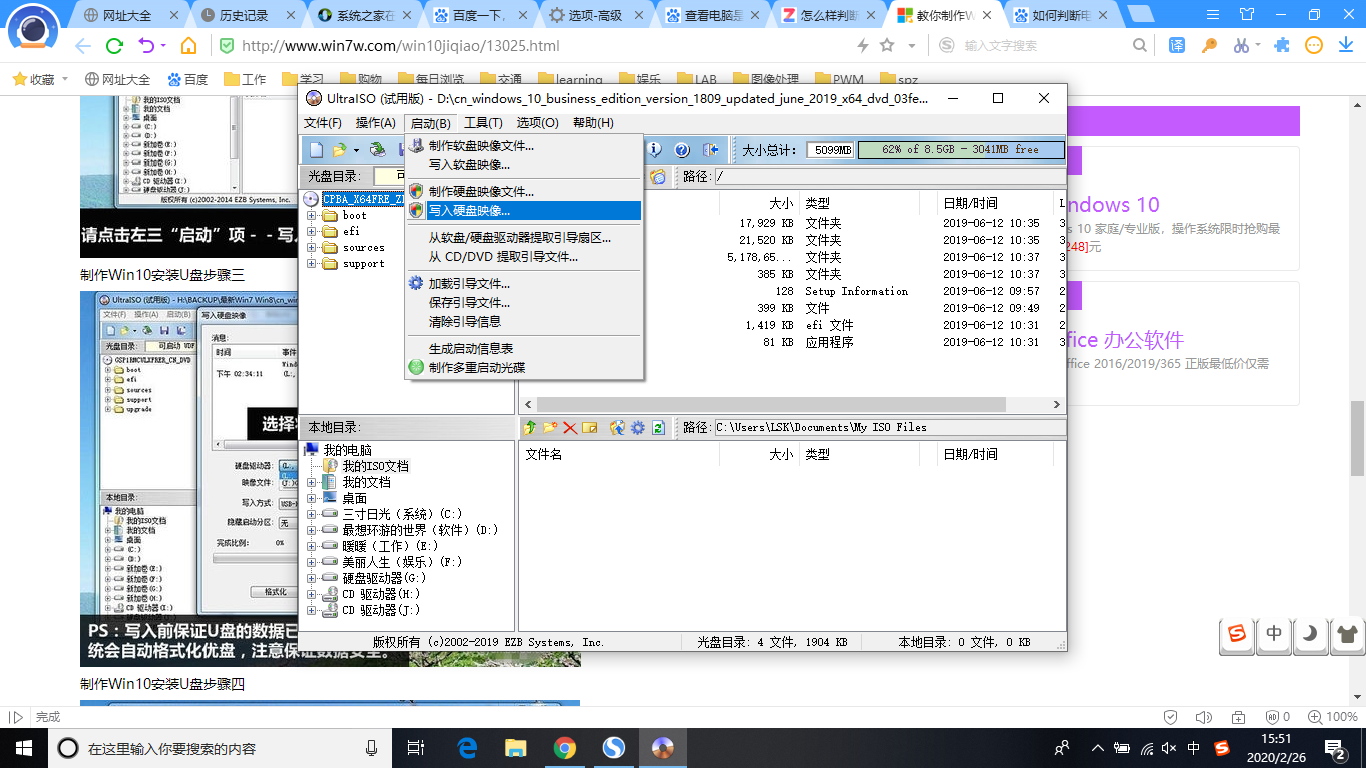The image size is (1366, 768).
Task: Click the help question mark icon
Action: pos(683,149)
